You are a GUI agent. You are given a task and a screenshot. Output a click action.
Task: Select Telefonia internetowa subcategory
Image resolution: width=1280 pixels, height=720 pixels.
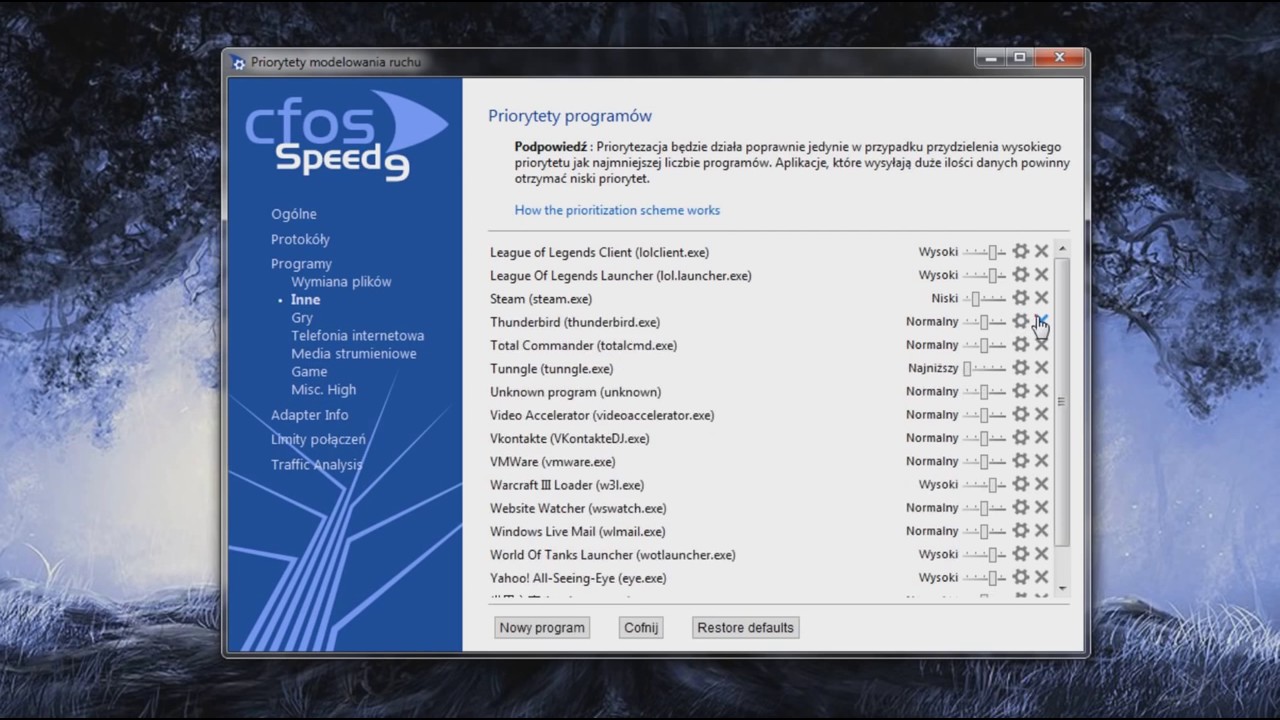click(358, 336)
